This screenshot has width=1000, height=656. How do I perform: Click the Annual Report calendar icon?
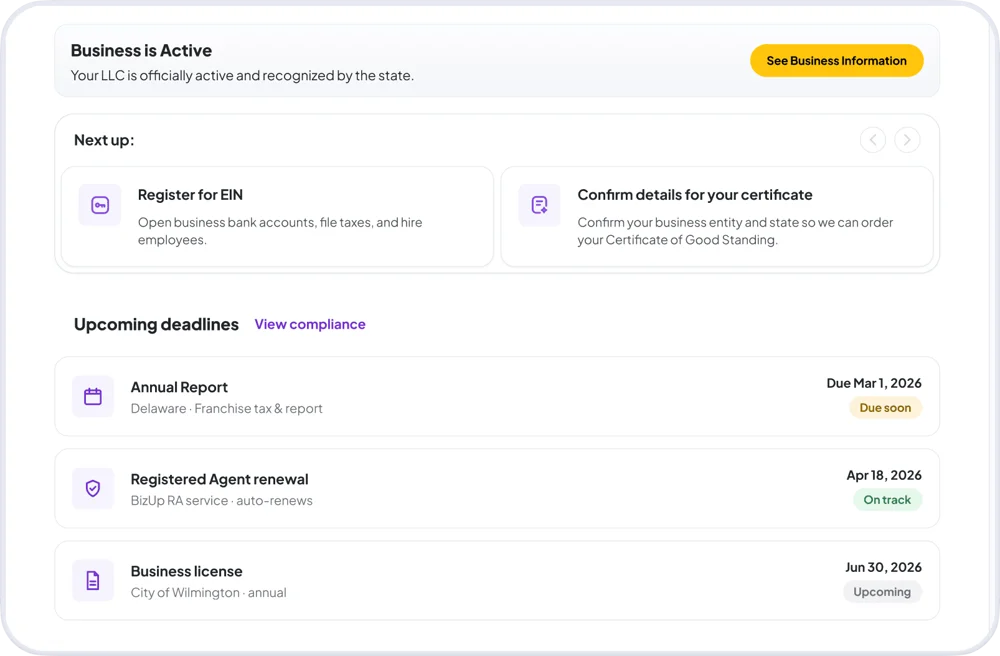tap(93, 397)
